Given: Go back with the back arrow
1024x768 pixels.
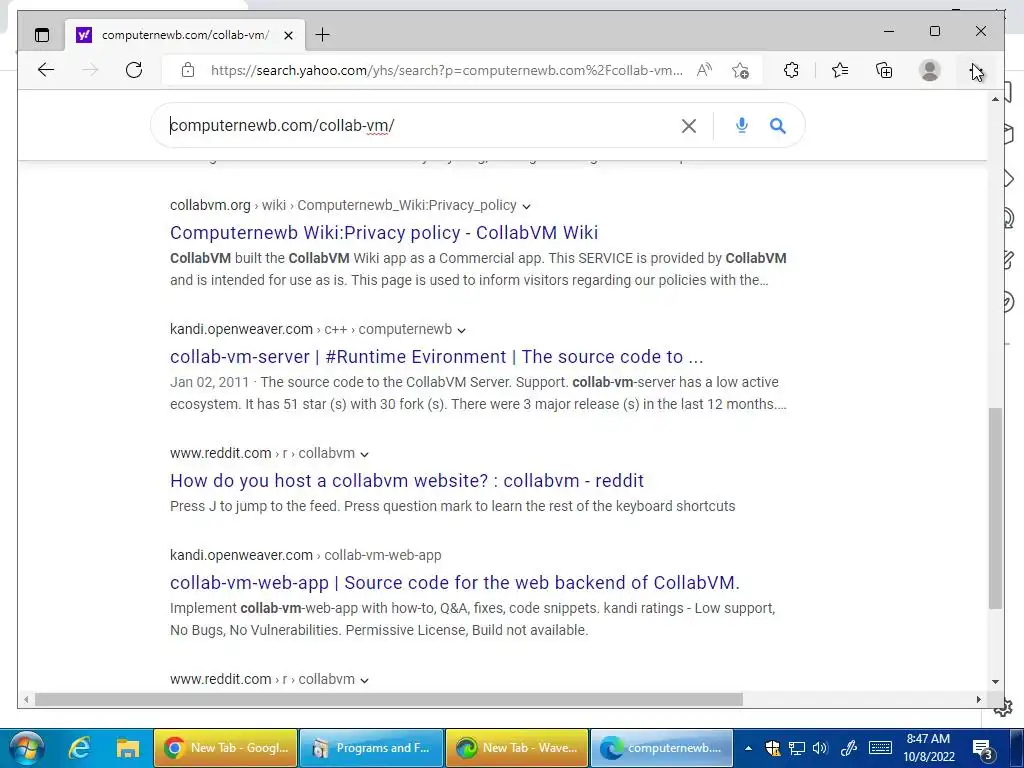Looking at the screenshot, I should 46,70.
